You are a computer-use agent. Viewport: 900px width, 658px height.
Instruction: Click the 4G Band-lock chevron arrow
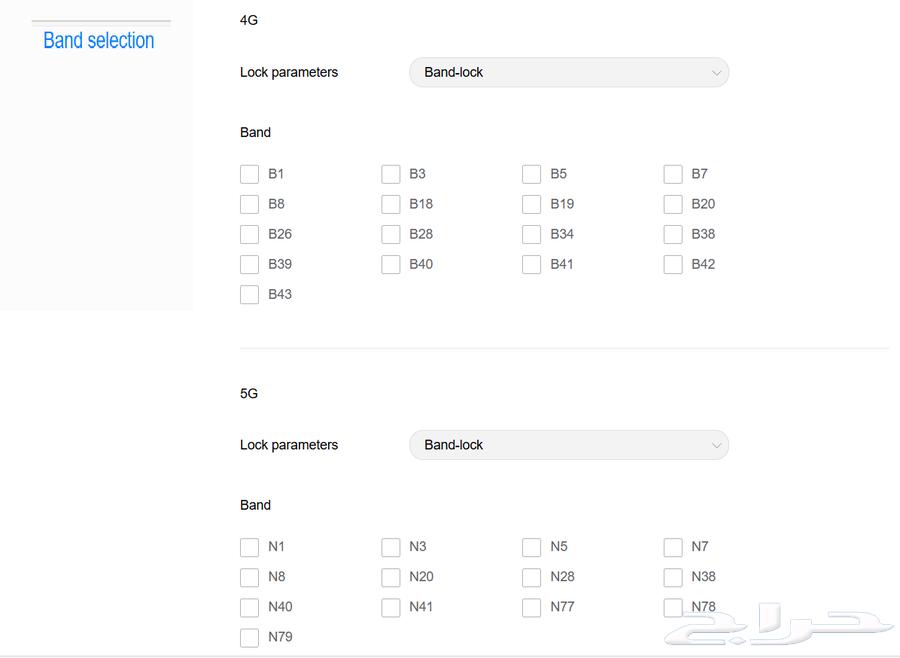[716, 73]
